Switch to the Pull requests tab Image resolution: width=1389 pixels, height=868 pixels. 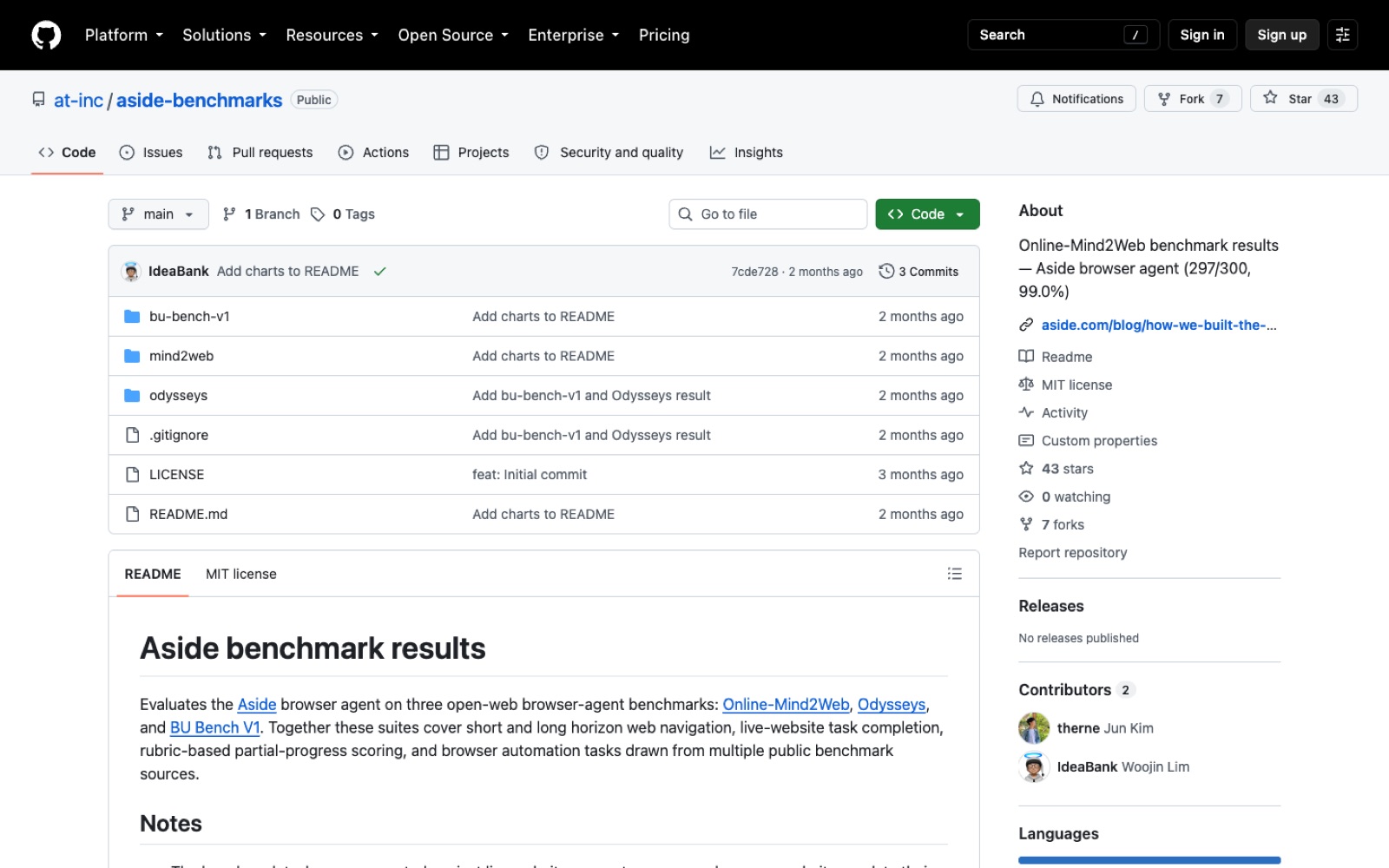(260, 153)
